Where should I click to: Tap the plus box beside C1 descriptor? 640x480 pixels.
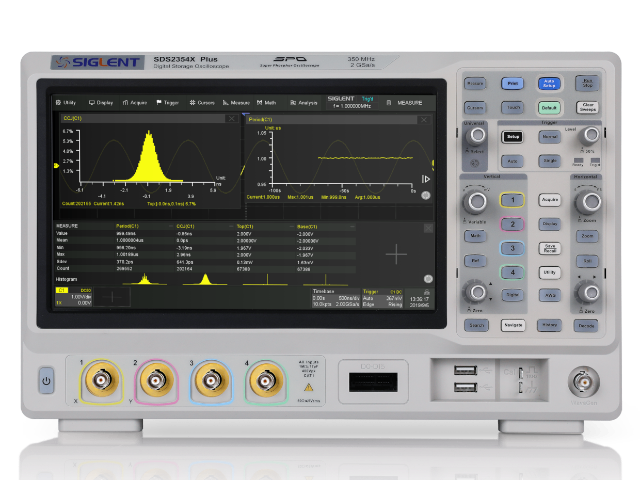click(112, 297)
